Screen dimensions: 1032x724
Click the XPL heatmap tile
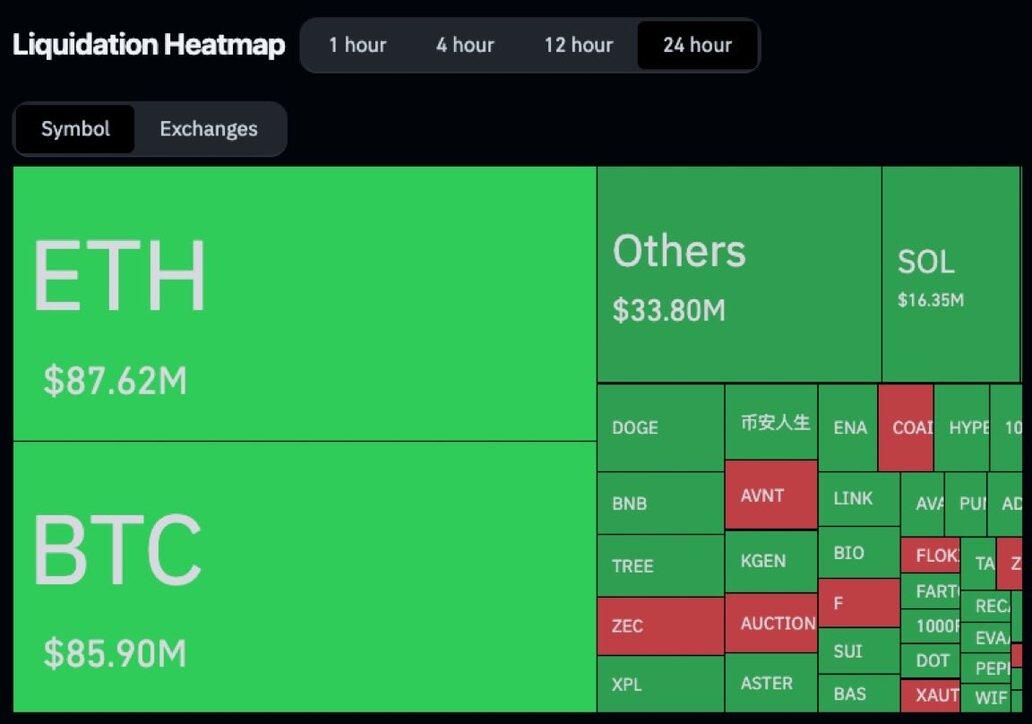click(x=660, y=685)
